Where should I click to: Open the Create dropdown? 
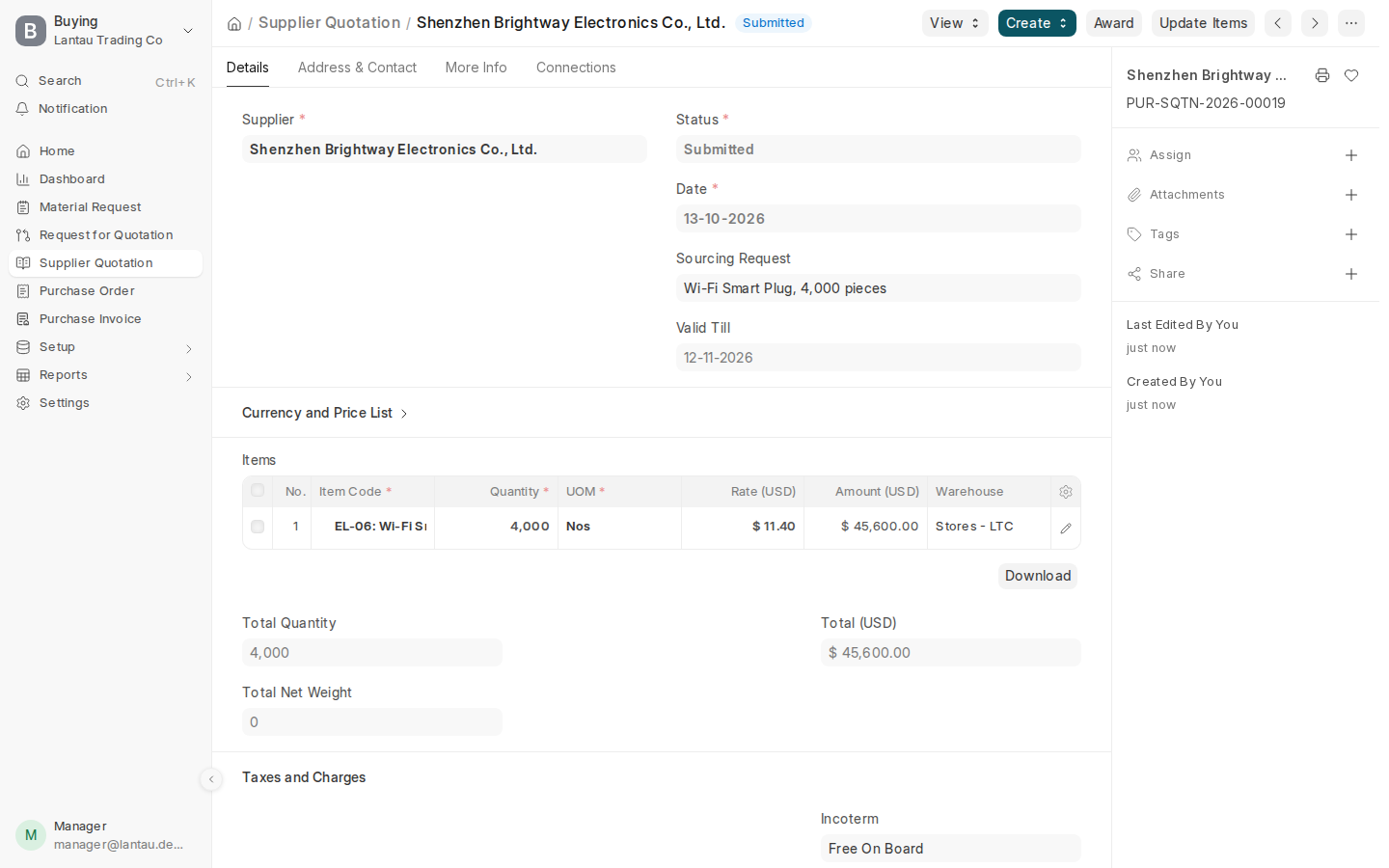click(x=1037, y=23)
